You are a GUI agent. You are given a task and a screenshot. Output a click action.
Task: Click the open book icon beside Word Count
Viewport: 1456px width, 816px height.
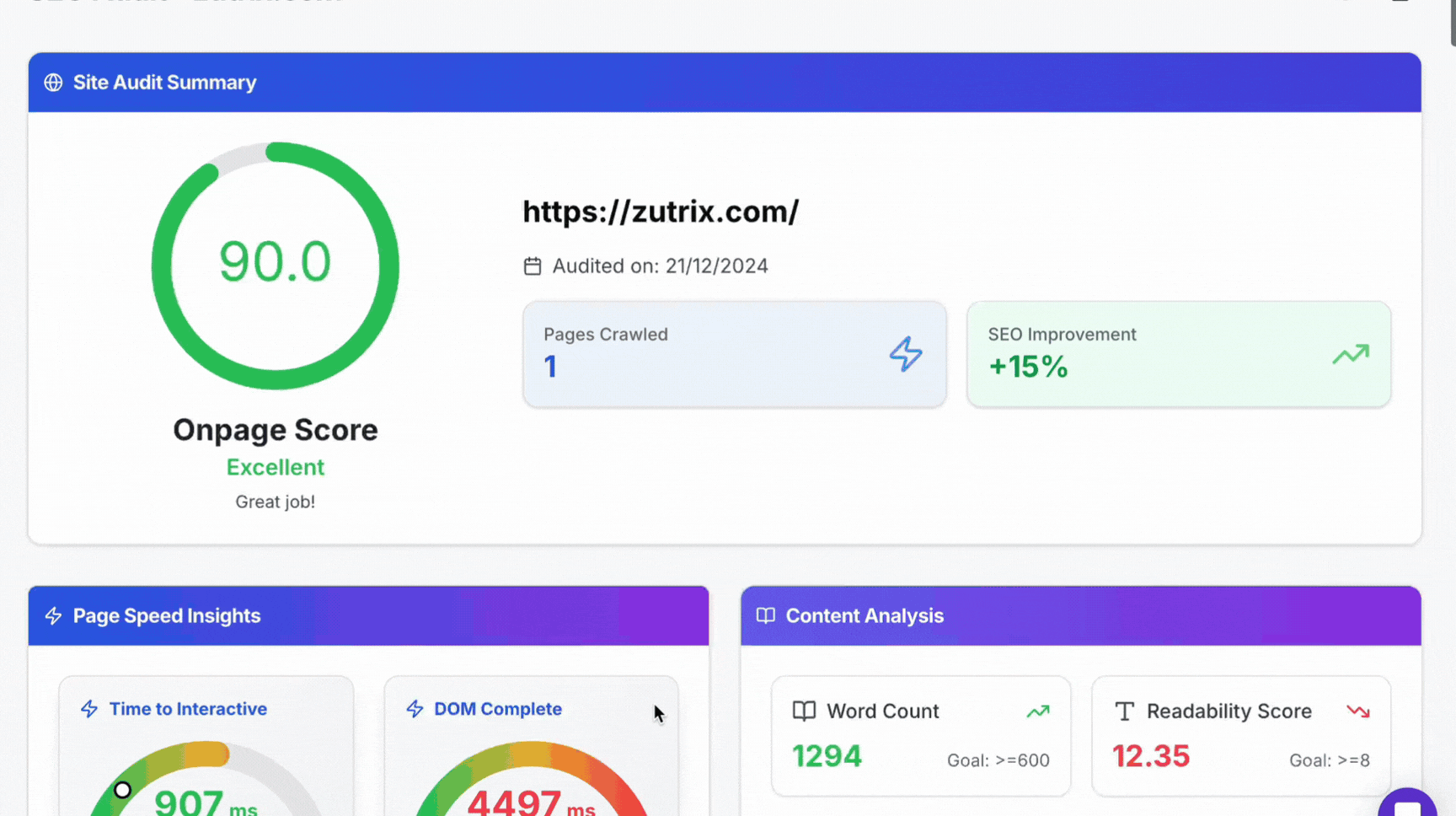804,711
